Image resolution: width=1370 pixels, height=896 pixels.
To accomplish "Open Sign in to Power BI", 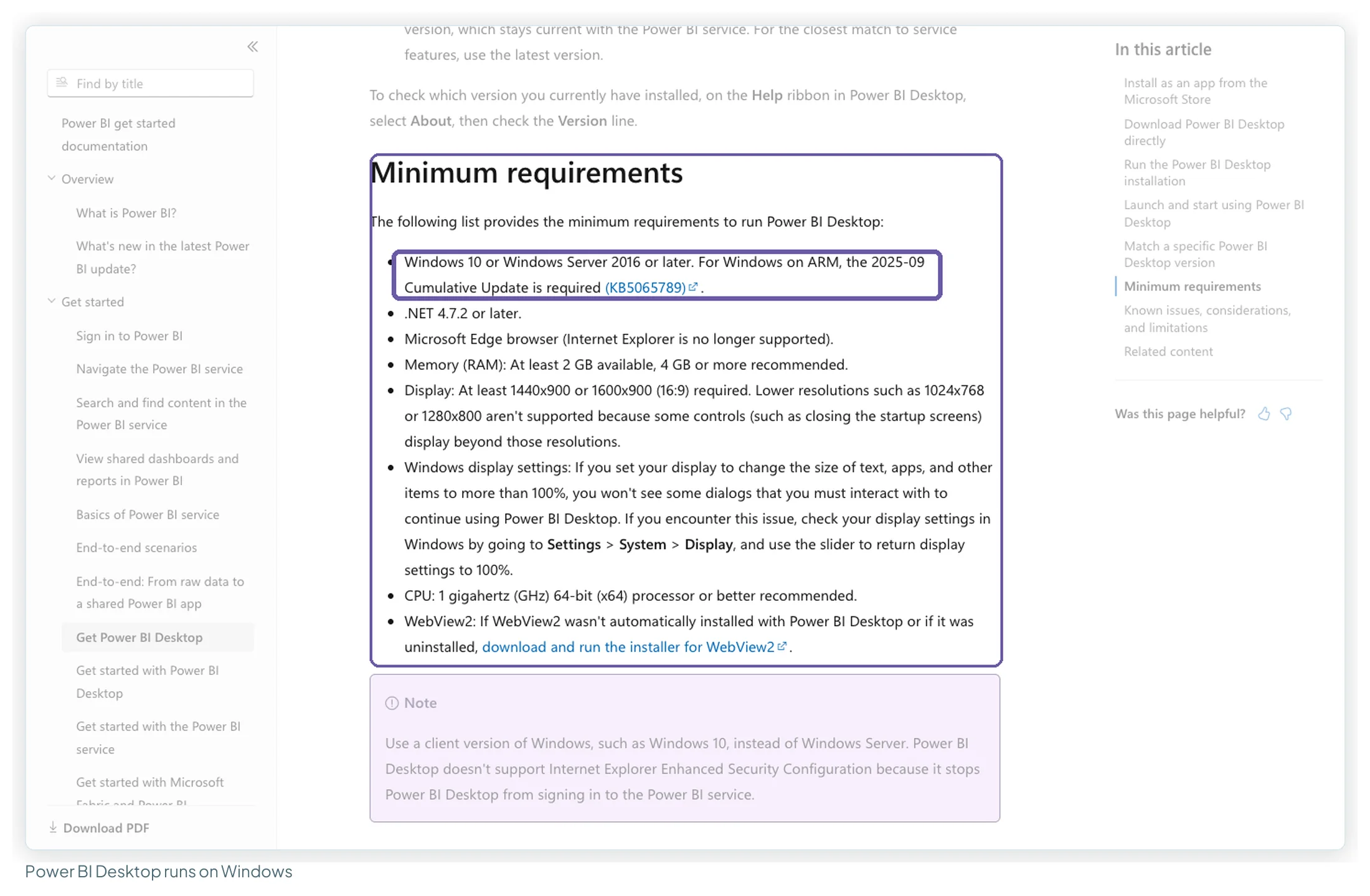I will click(x=130, y=336).
